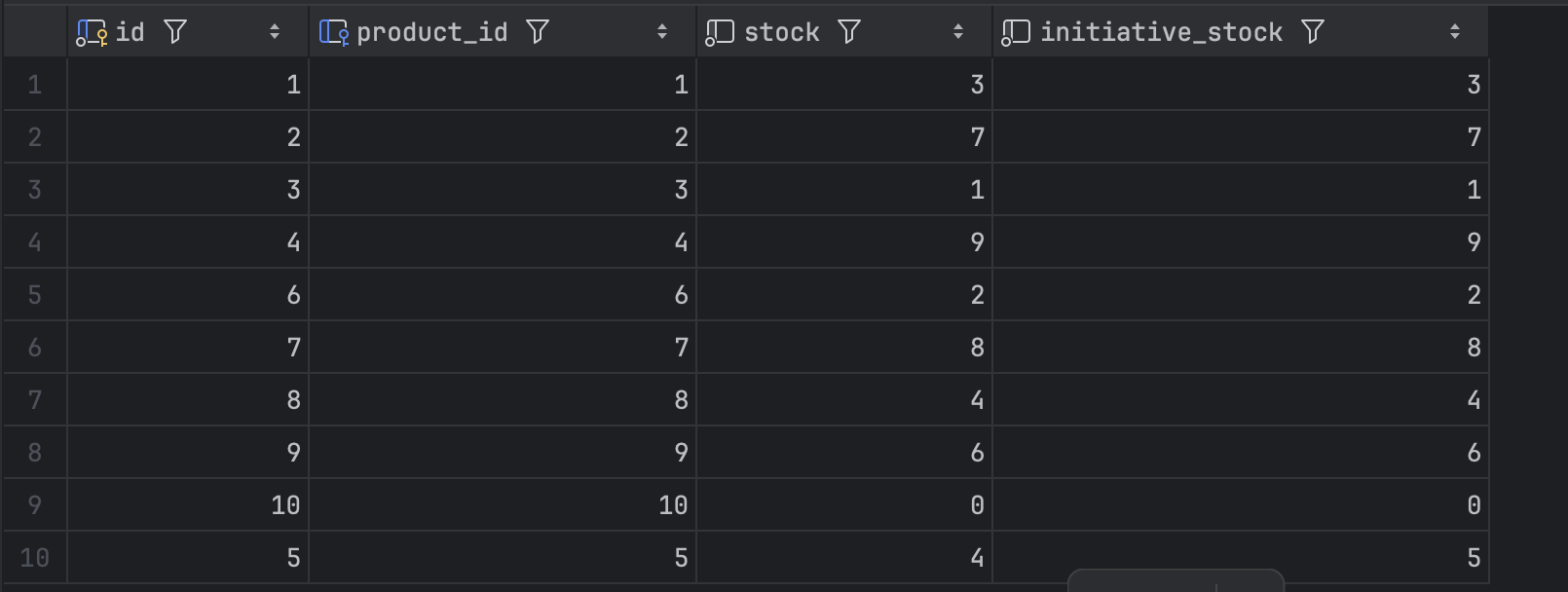Viewport: 1568px width, 592px height.
Task: Select row number 1 in gutter
Action: click(x=35, y=85)
